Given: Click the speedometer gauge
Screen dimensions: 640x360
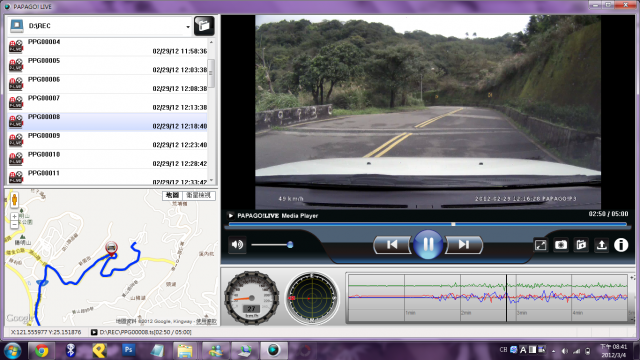Looking at the screenshot, I should point(251,298).
